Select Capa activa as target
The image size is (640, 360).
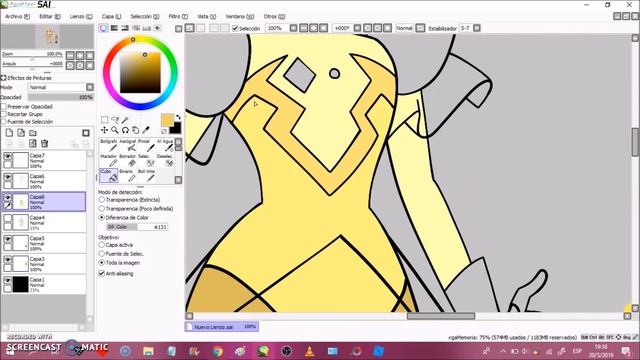click(x=102, y=245)
